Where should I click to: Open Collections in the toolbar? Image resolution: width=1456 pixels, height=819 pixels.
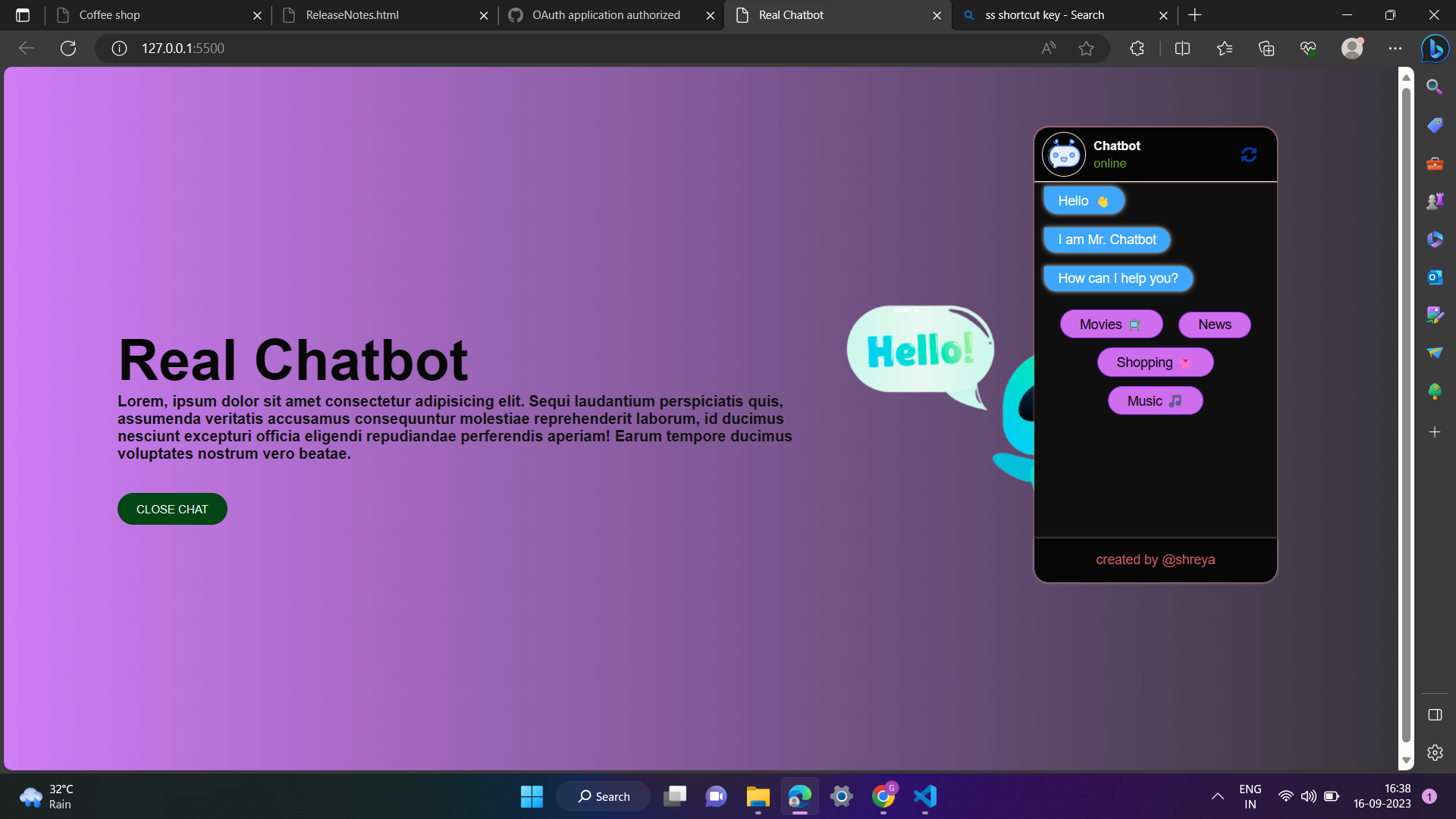coord(1266,48)
